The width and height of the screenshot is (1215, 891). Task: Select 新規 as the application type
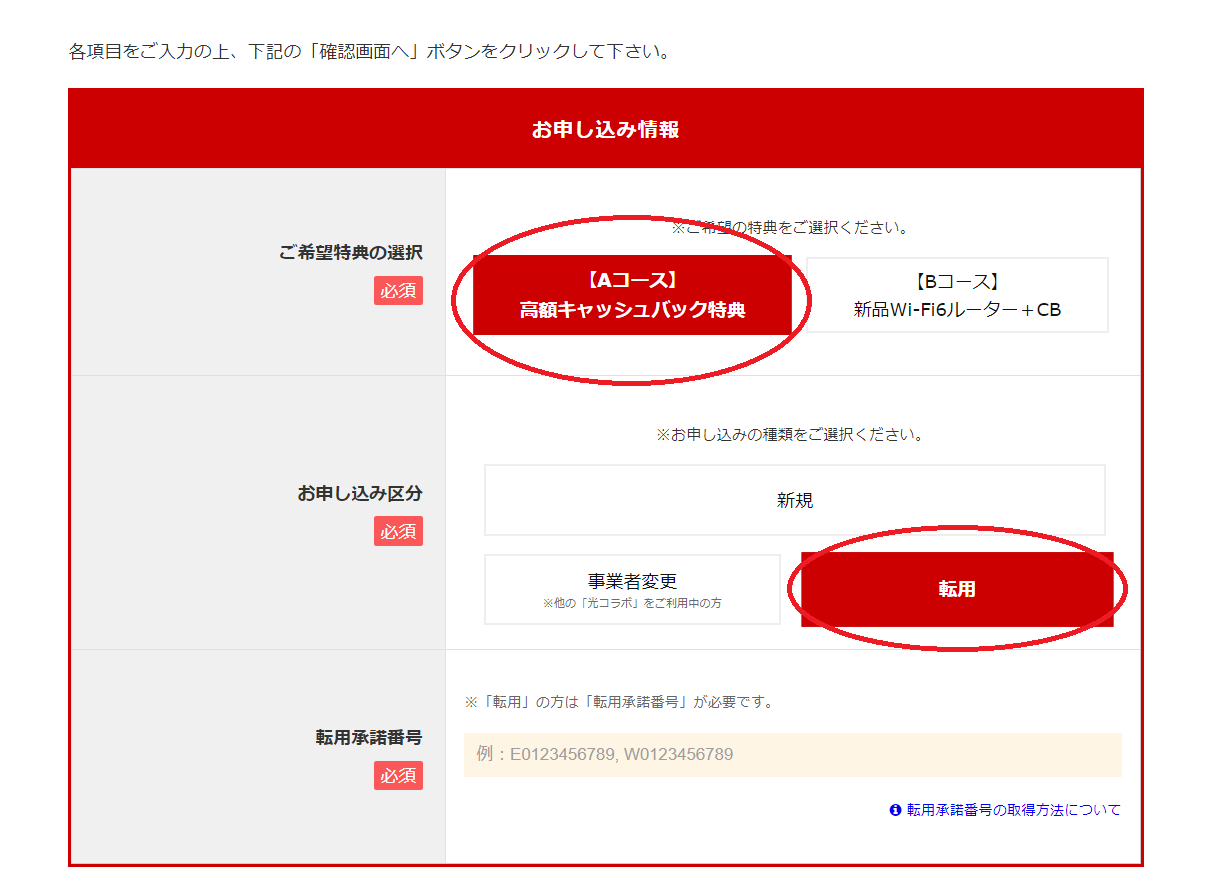[795, 500]
